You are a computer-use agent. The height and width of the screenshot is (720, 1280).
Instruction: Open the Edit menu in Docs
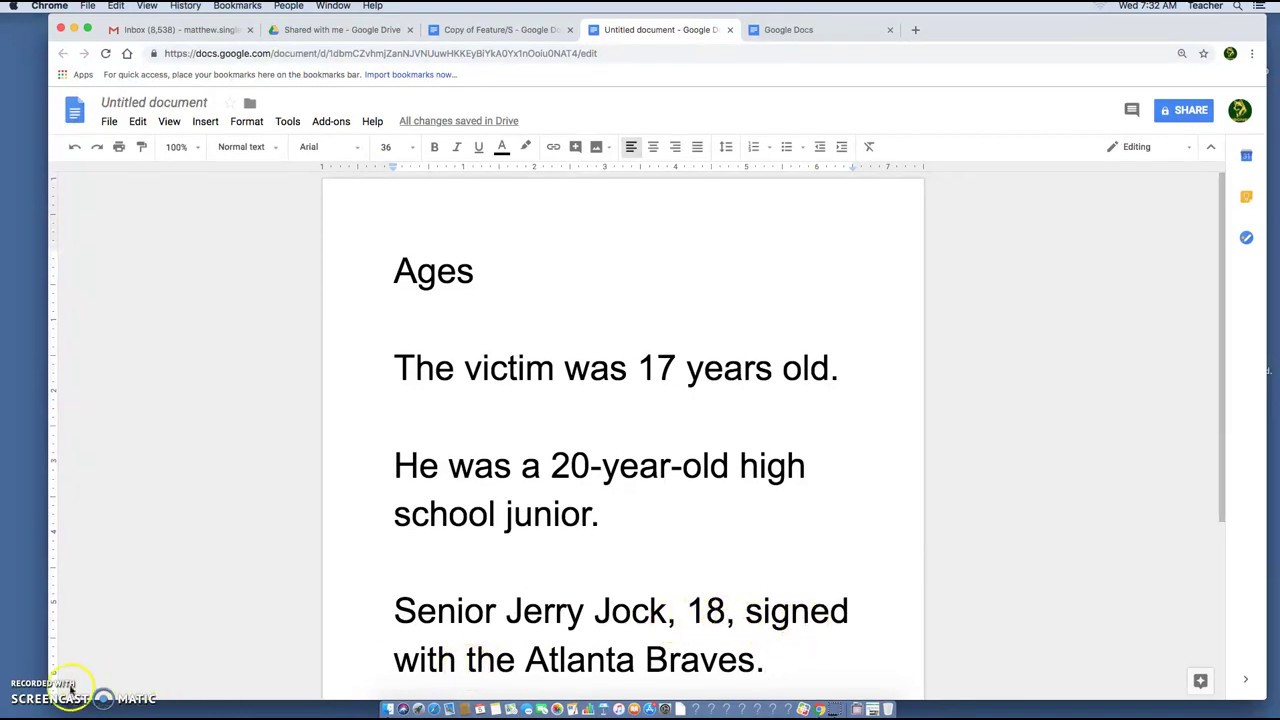coord(137,121)
